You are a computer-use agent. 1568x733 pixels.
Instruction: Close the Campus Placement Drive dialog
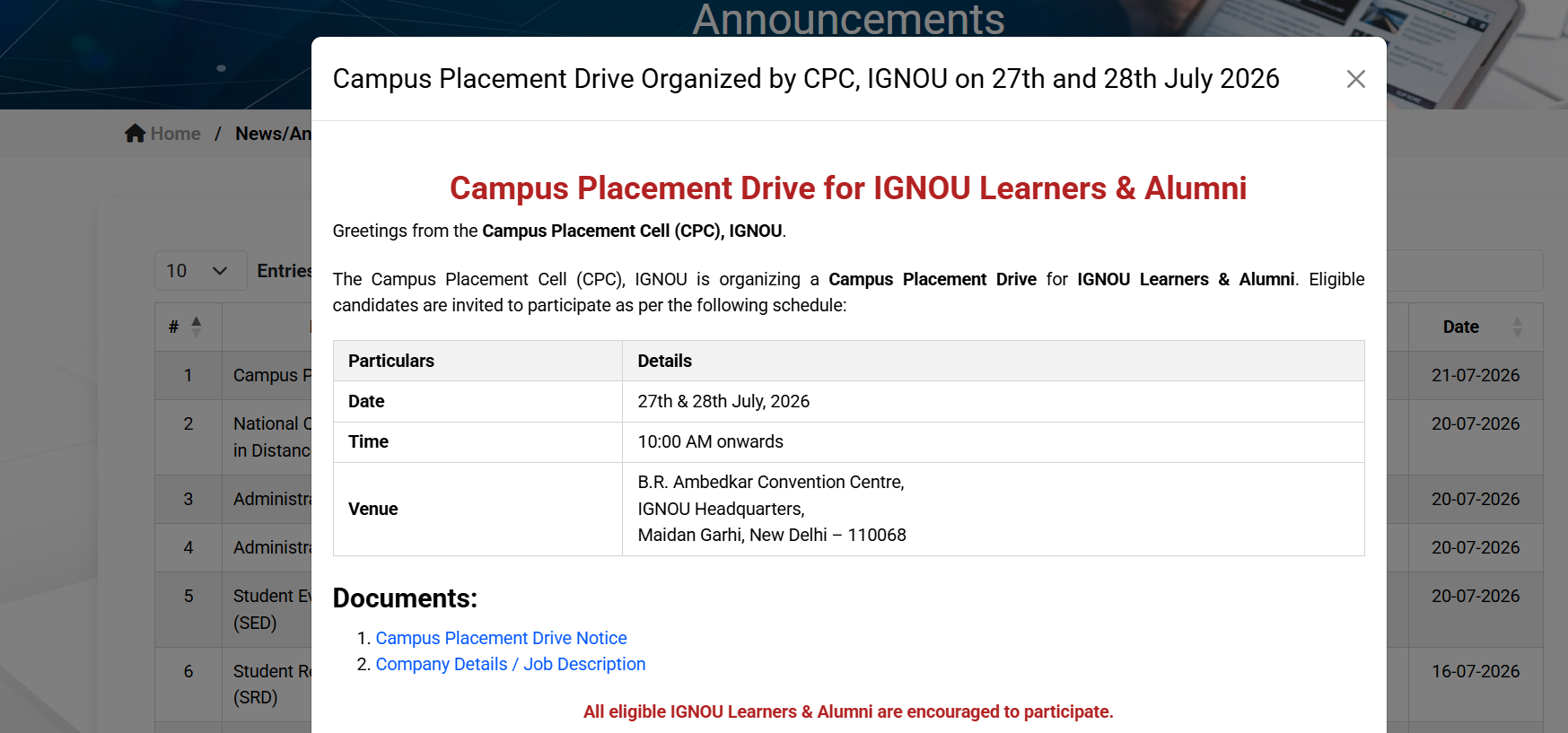(x=1355, y=79)
